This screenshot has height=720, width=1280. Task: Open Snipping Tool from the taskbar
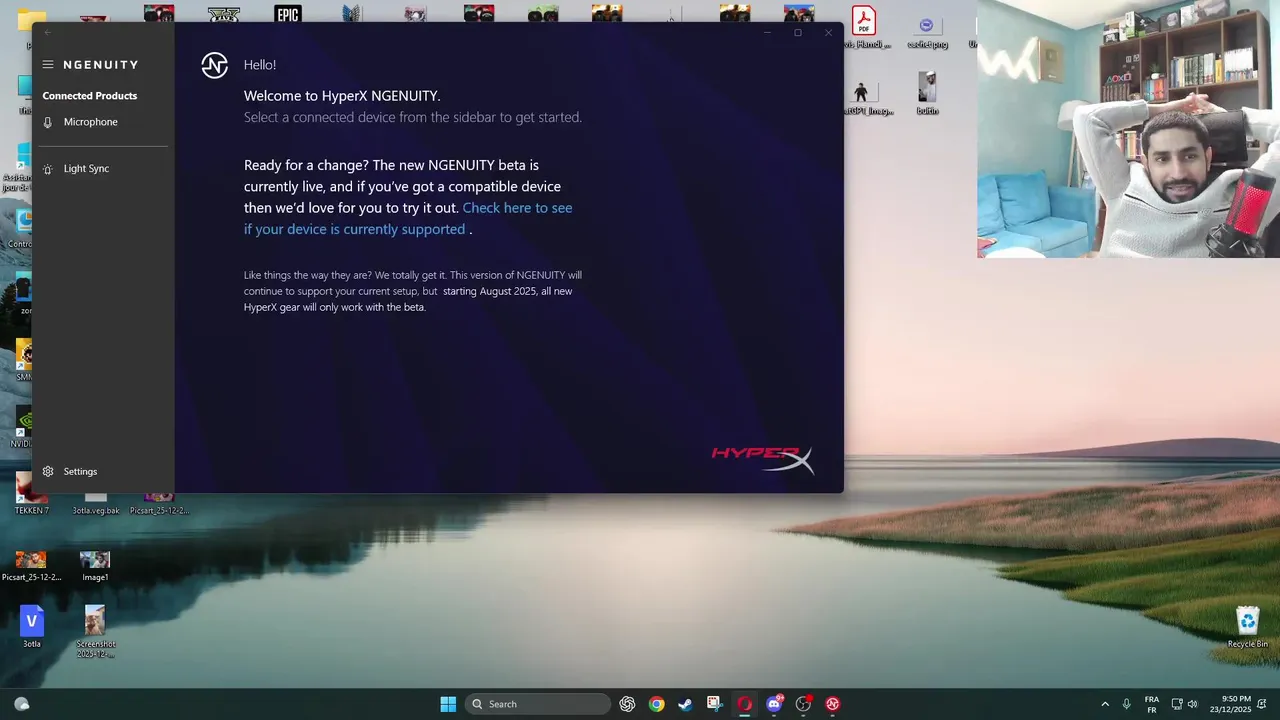click(x=714, y=704)
